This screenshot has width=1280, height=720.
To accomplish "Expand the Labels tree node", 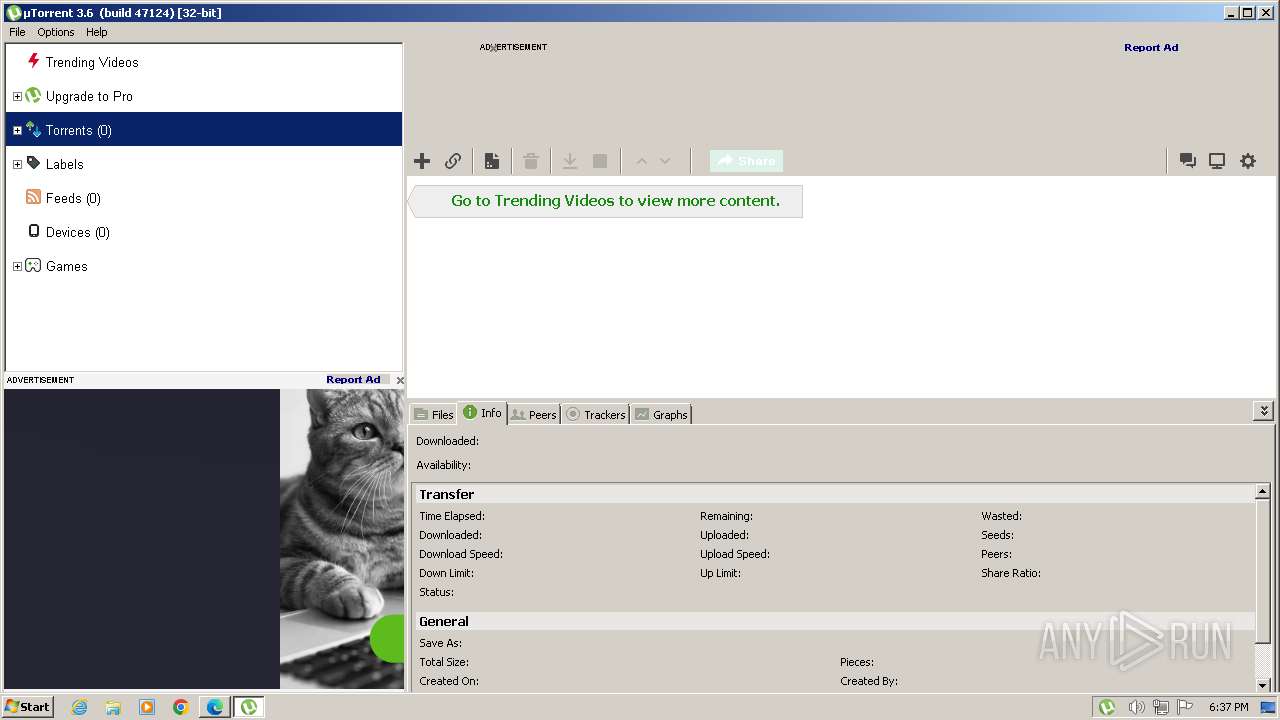I will click(17, 165).
